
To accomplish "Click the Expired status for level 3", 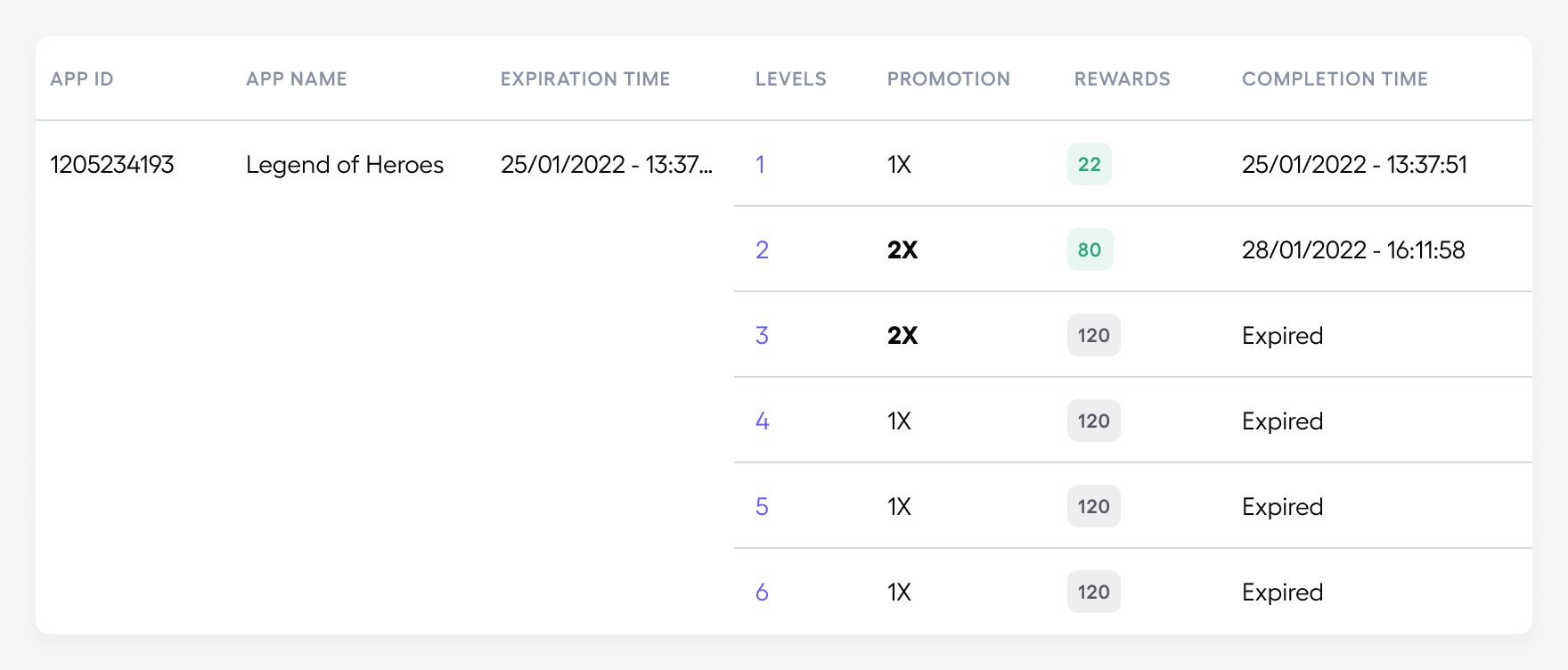I will pos(1282,335).
